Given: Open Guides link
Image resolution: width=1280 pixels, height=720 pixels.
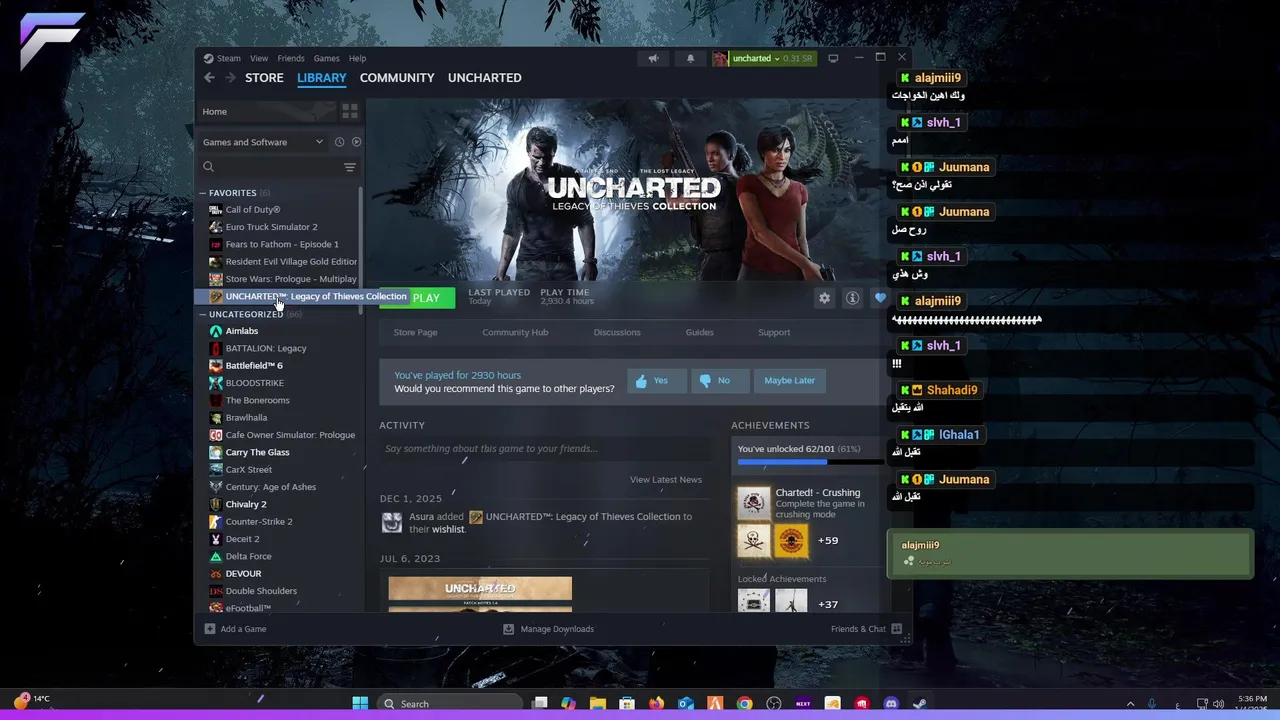Looking at the screenshot, I should [x=699, y=332].
